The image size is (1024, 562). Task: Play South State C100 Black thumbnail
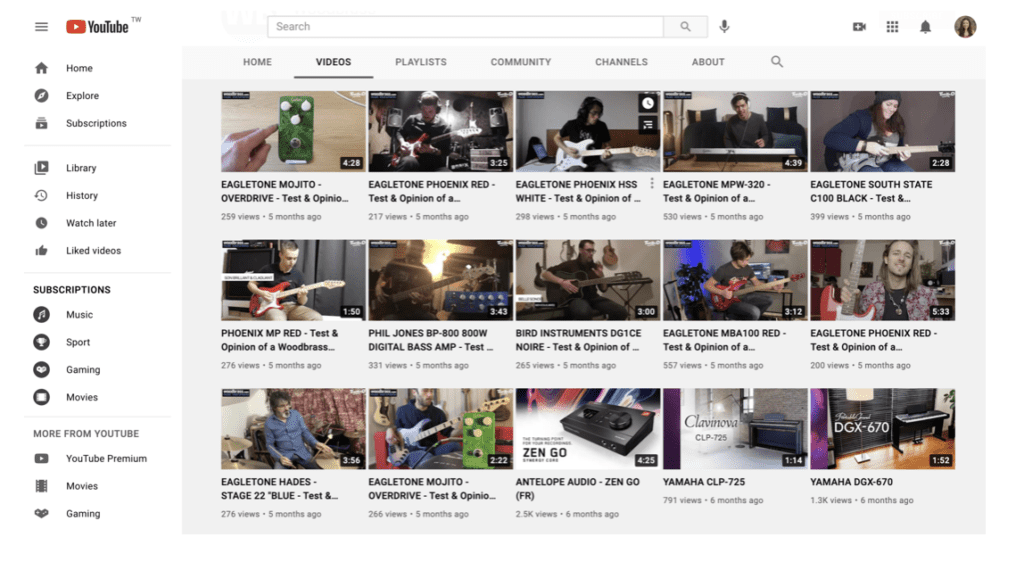(882, 131)
